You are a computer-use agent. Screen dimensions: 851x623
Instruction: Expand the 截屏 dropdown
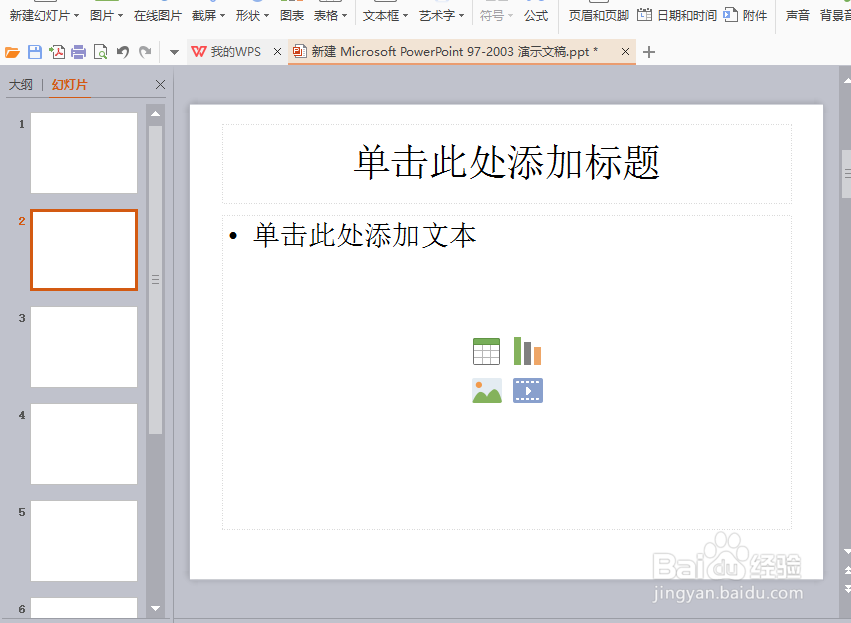pyautogui.click(x=222, y=16)
